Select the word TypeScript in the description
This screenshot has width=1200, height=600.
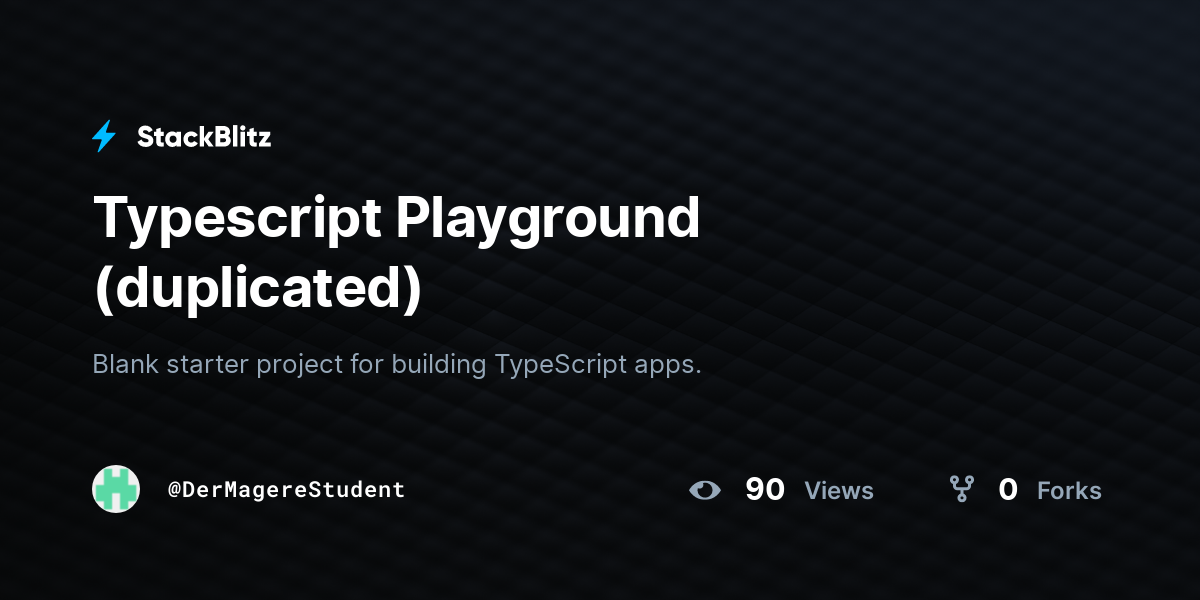[559, 364]
